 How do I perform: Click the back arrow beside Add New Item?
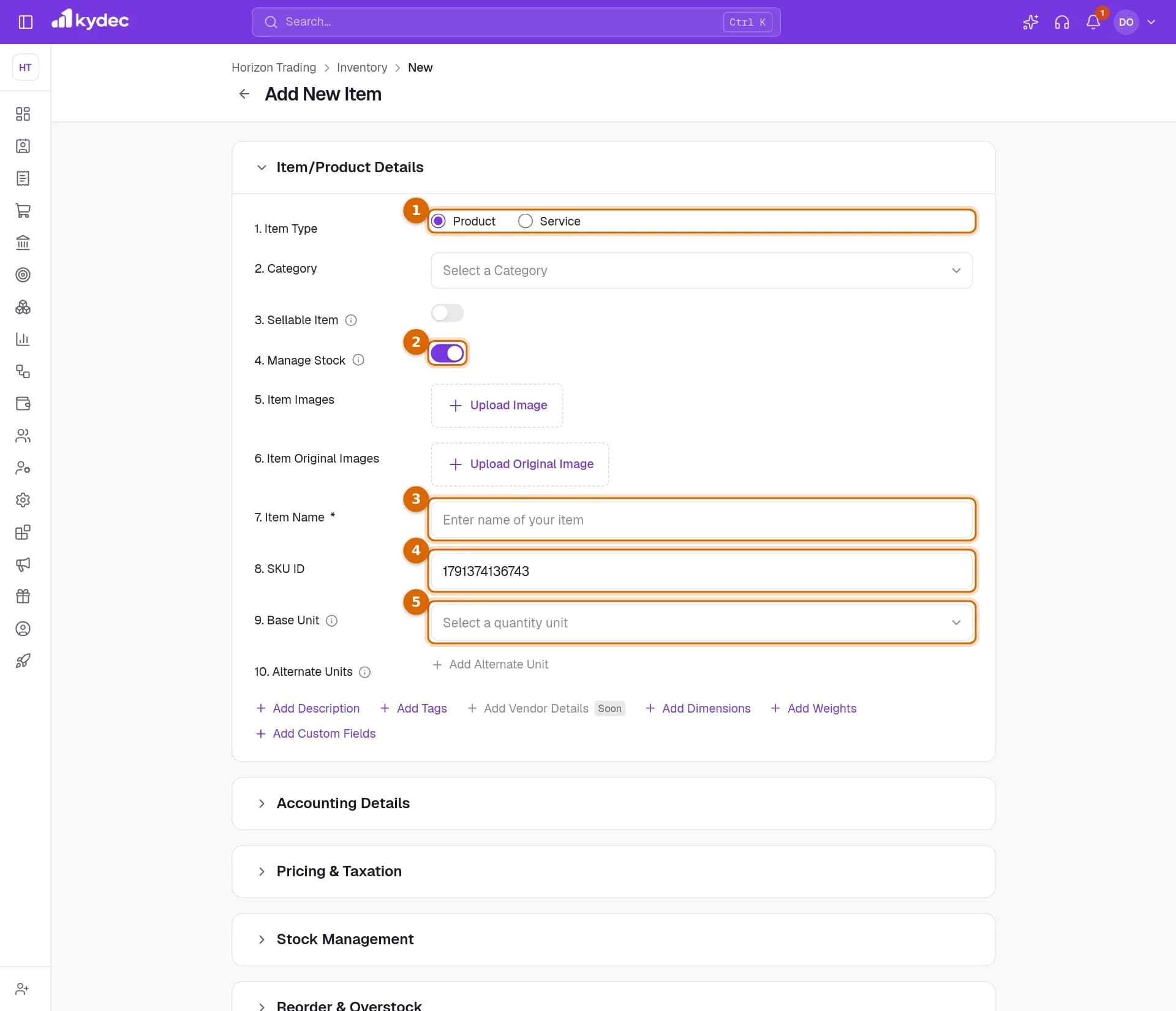tap(244, 94)
